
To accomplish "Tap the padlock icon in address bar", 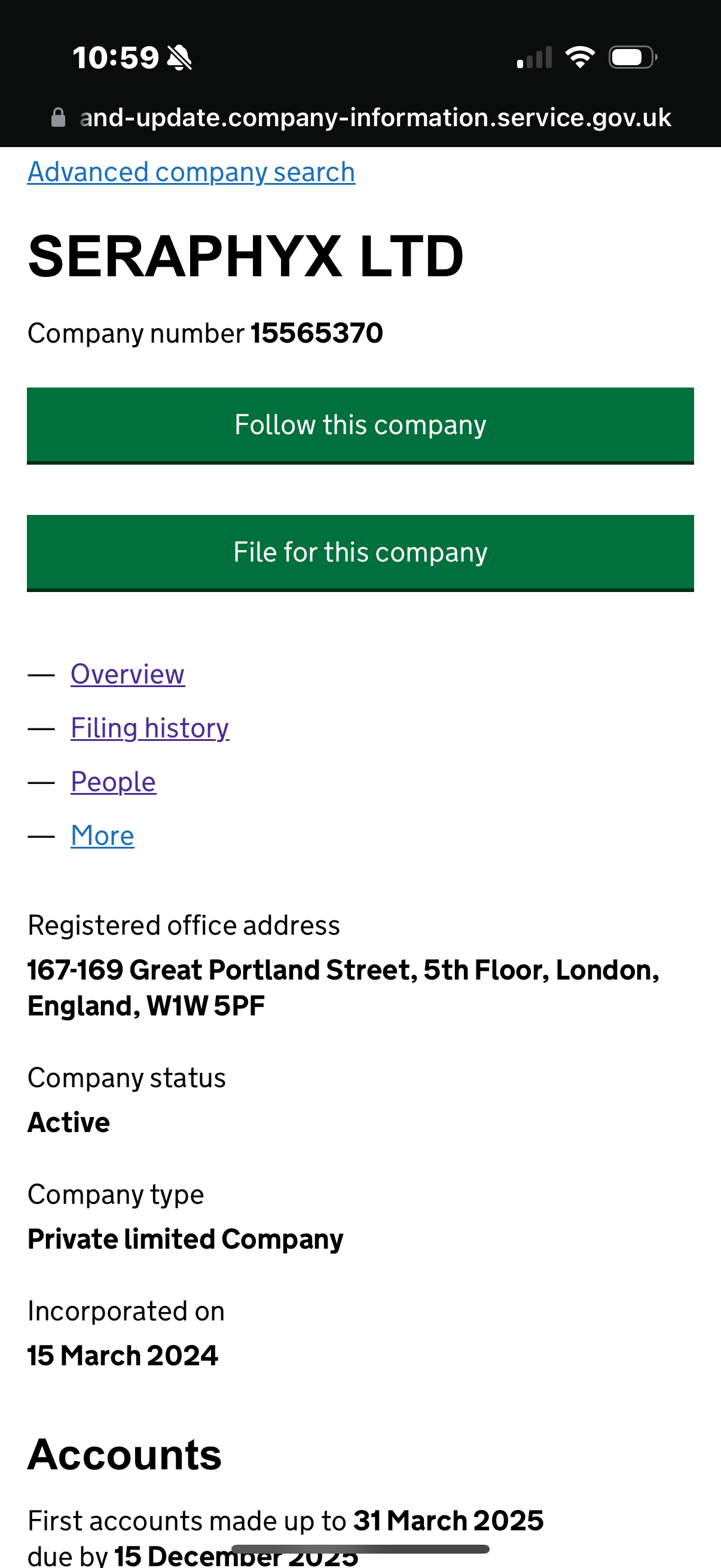I will pyautogui.click(x=59, y=117).
